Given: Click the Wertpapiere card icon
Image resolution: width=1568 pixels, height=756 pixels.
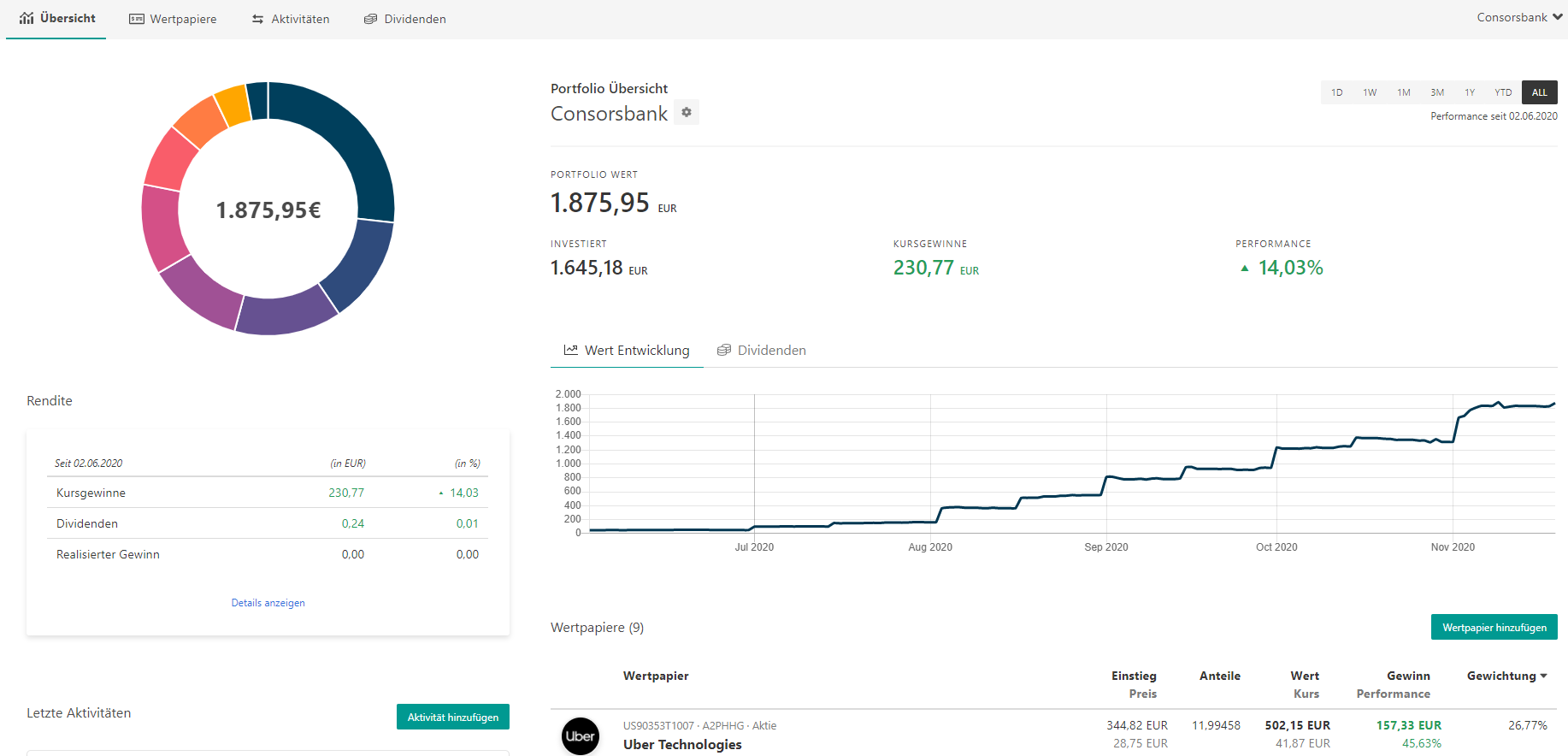Looking at the screenshot, I should coord(137,19).
